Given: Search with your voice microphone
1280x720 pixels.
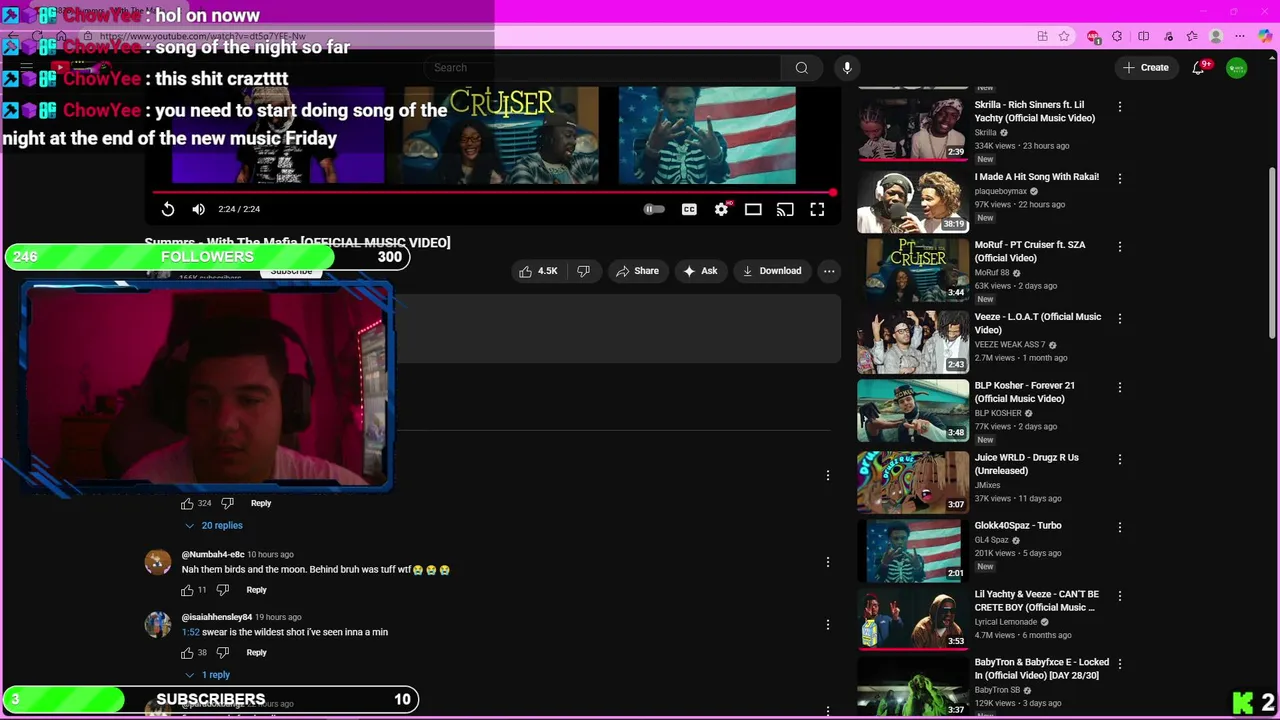Looking at the screenshot, I should coord(847,68).
